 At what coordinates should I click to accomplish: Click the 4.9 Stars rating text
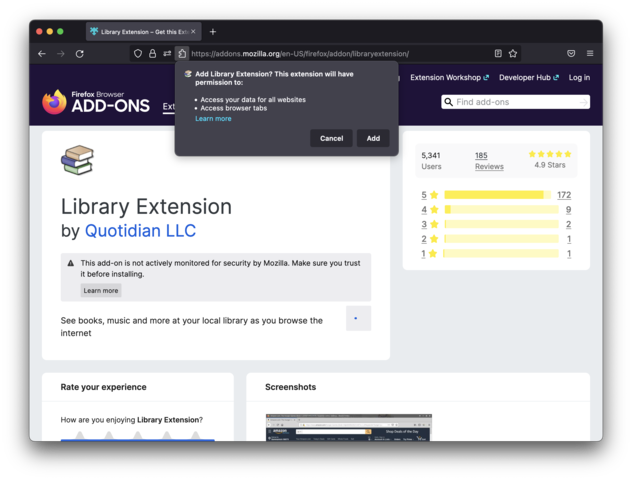click(x=550, y=165)
